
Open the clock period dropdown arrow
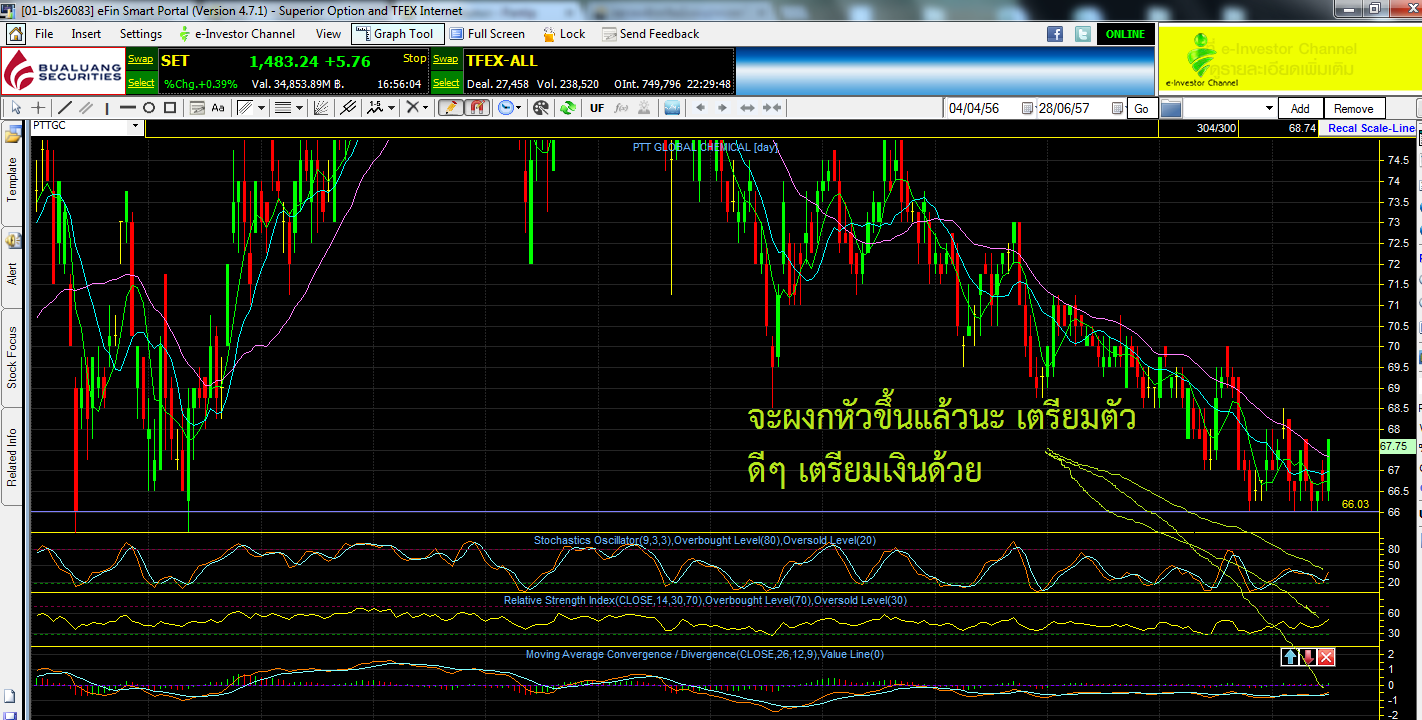click(x=520, y=108)
